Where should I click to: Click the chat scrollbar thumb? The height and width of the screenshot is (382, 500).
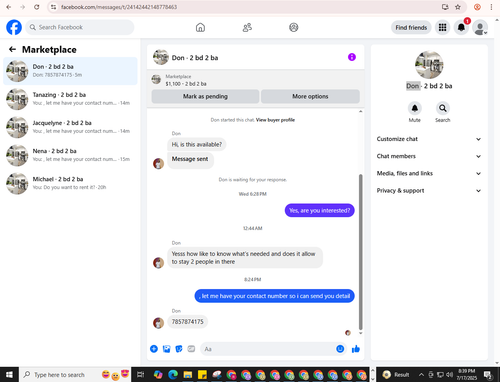(360, 252)
